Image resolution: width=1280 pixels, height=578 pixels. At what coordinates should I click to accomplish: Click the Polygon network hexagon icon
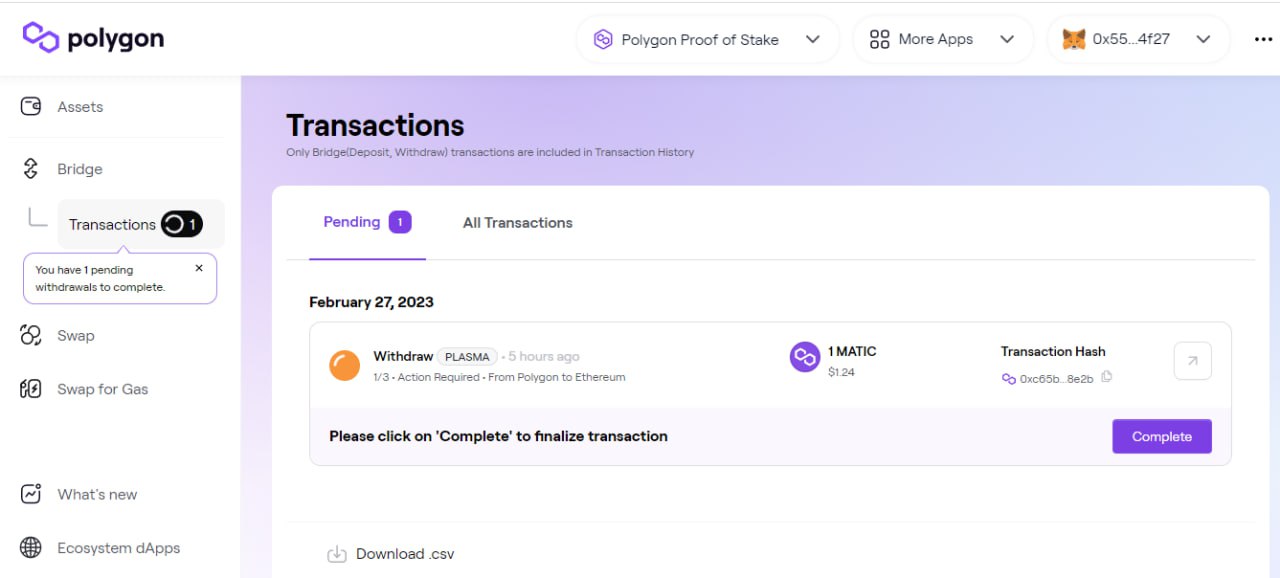603,40
